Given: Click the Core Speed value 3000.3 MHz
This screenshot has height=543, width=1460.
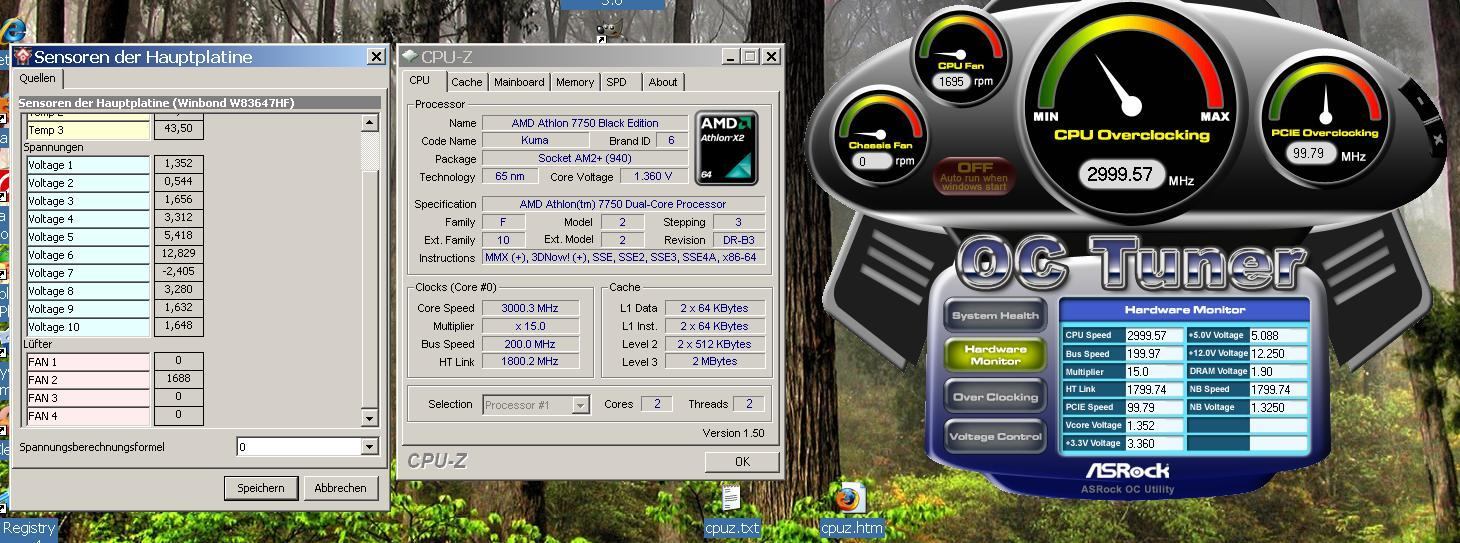Looking at the screenshot, I should [x=531, y=308].
